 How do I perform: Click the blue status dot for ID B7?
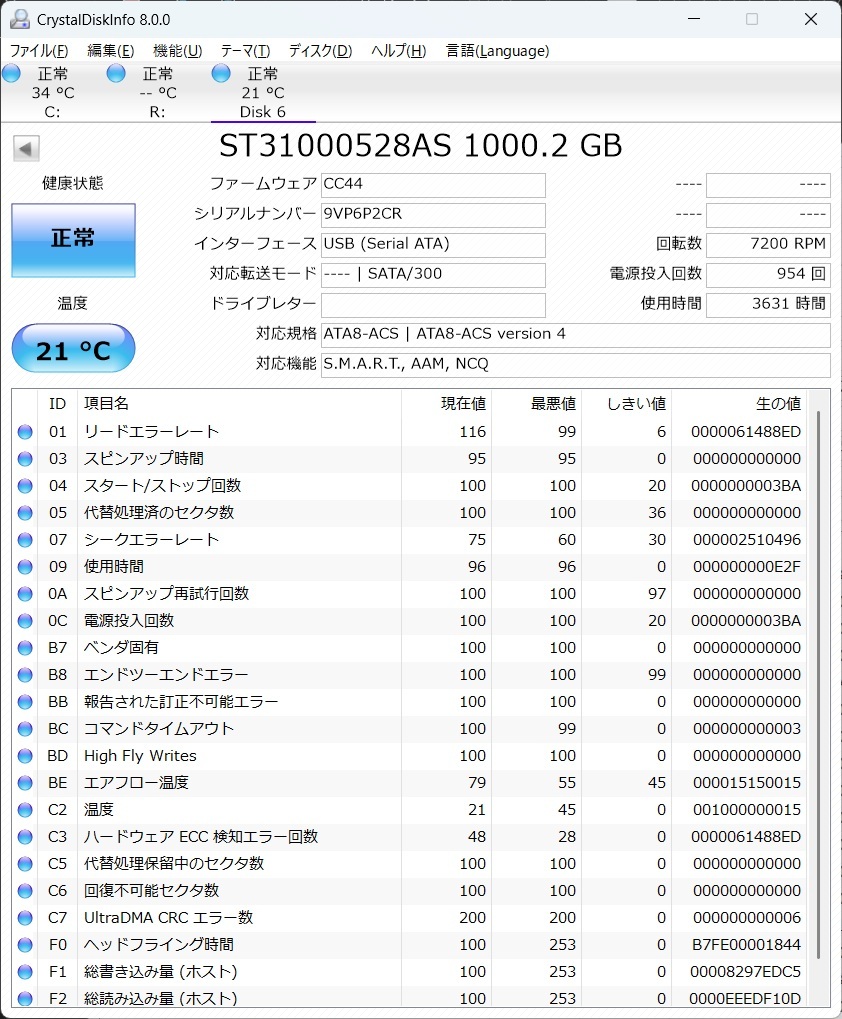[x=25, y=648]
